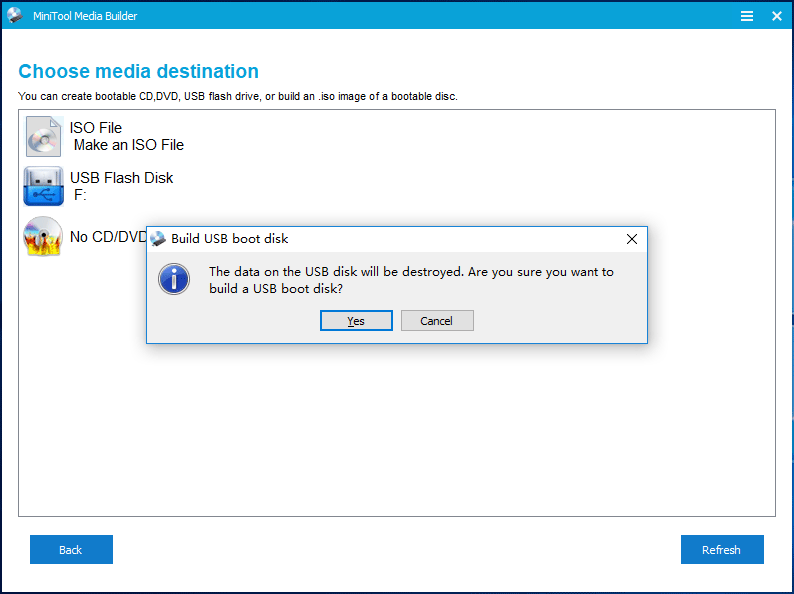794x594 pixels.
Task: Select the CD/DVD burner icon
Action: (43, 236)
